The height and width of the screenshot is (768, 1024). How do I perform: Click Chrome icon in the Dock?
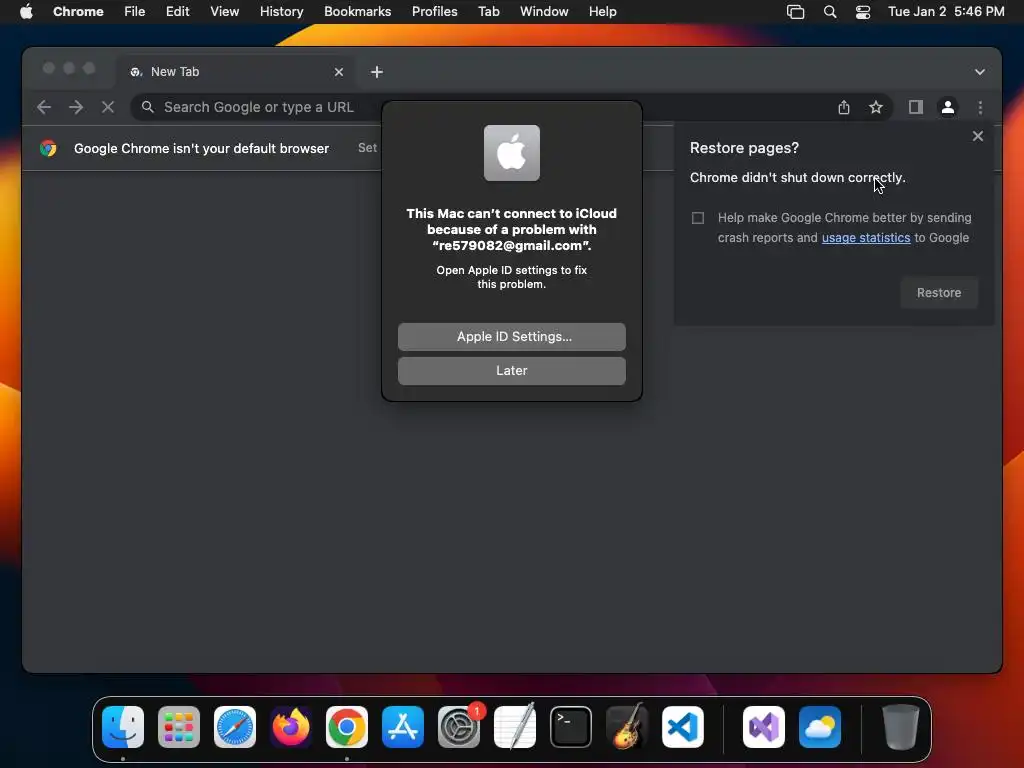point(347,727)
